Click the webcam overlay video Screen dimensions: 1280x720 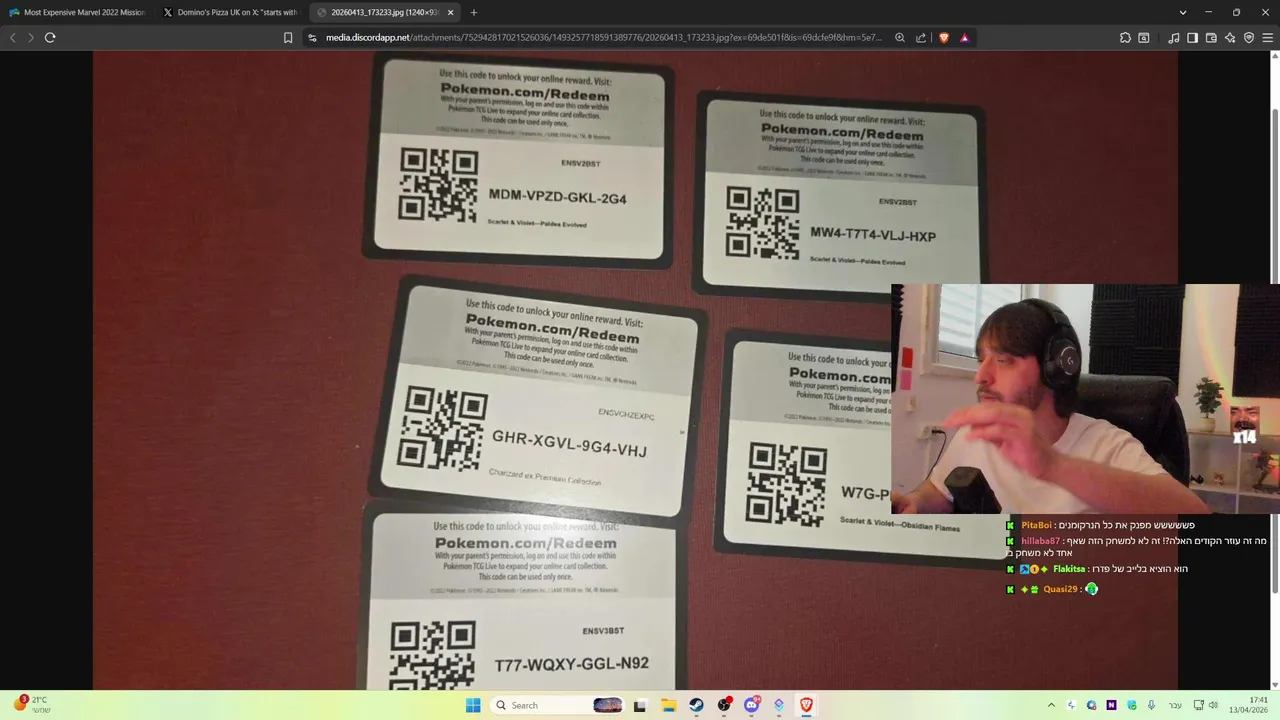pos(1085,398)
